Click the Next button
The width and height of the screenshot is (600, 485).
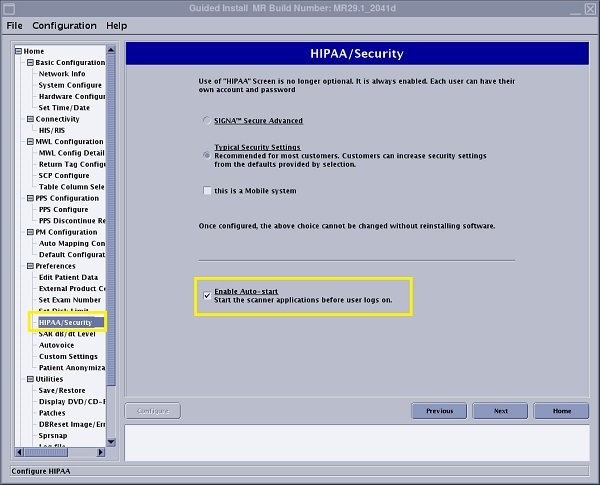pos(500,411)
